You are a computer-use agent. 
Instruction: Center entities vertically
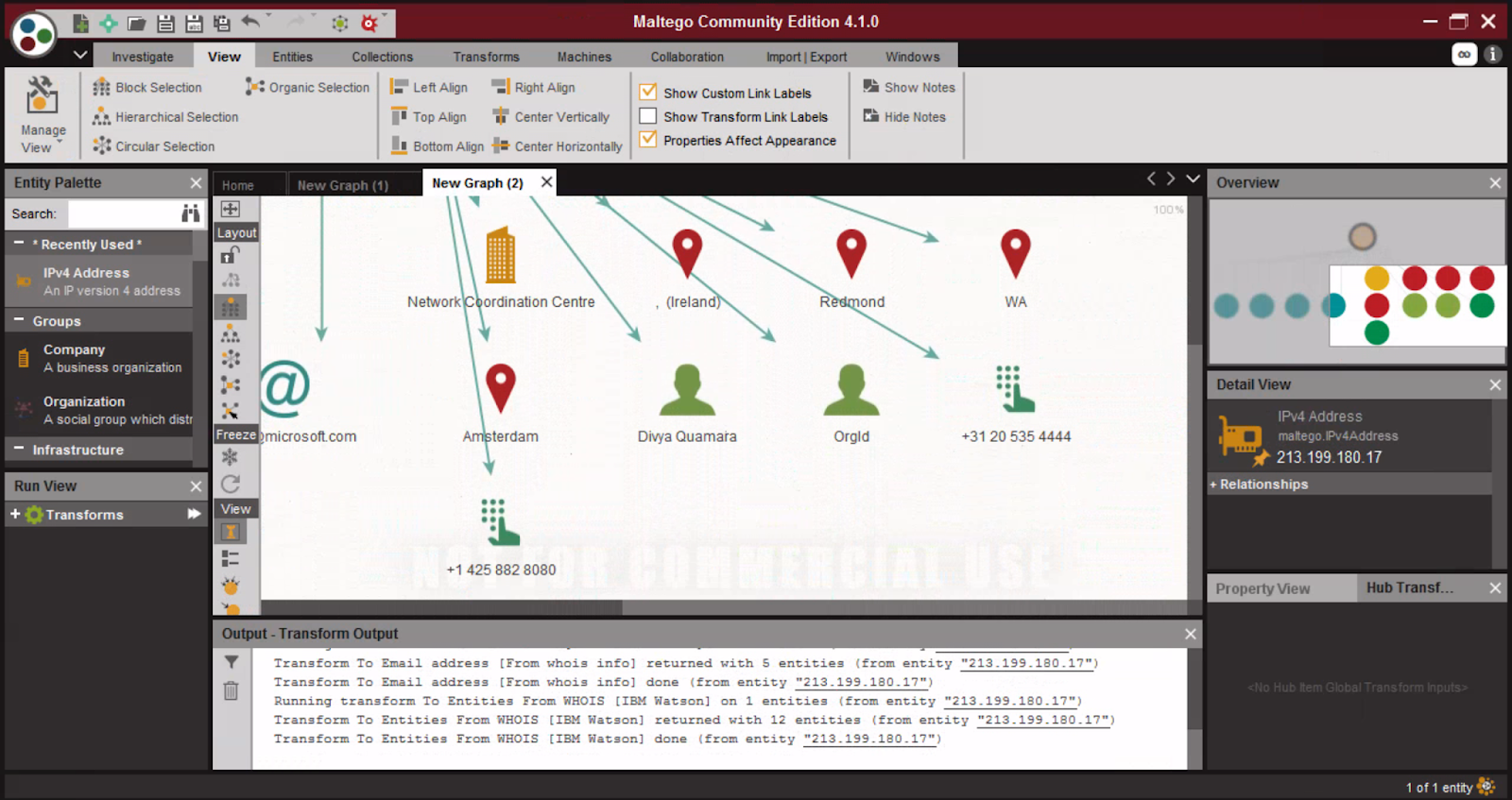(x=551, y=117)
